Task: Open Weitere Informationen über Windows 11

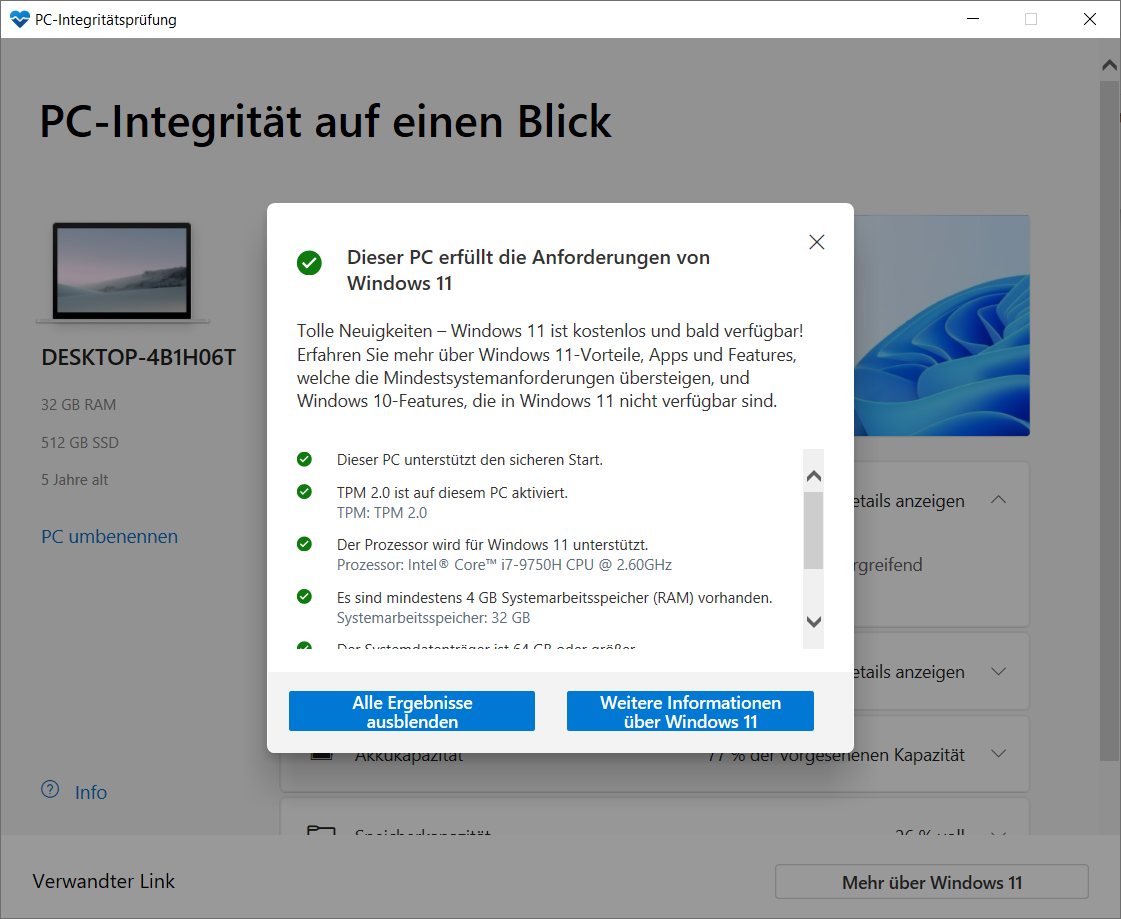Action: tap(690, 711)
